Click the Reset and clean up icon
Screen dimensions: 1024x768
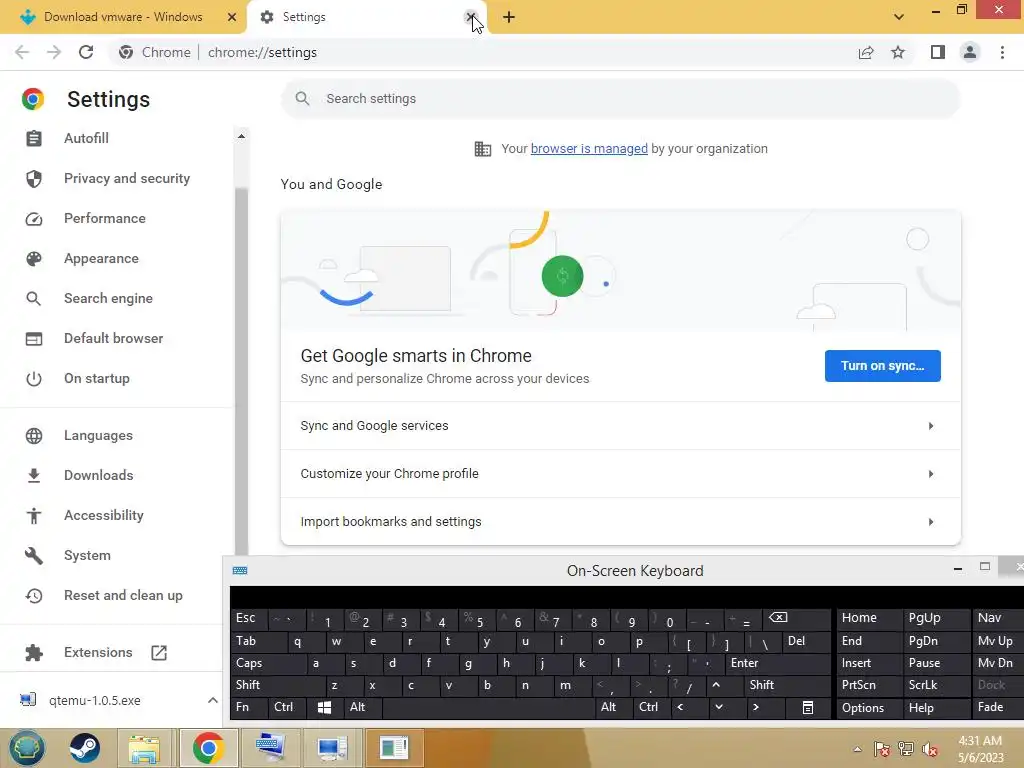pos(34,596)
